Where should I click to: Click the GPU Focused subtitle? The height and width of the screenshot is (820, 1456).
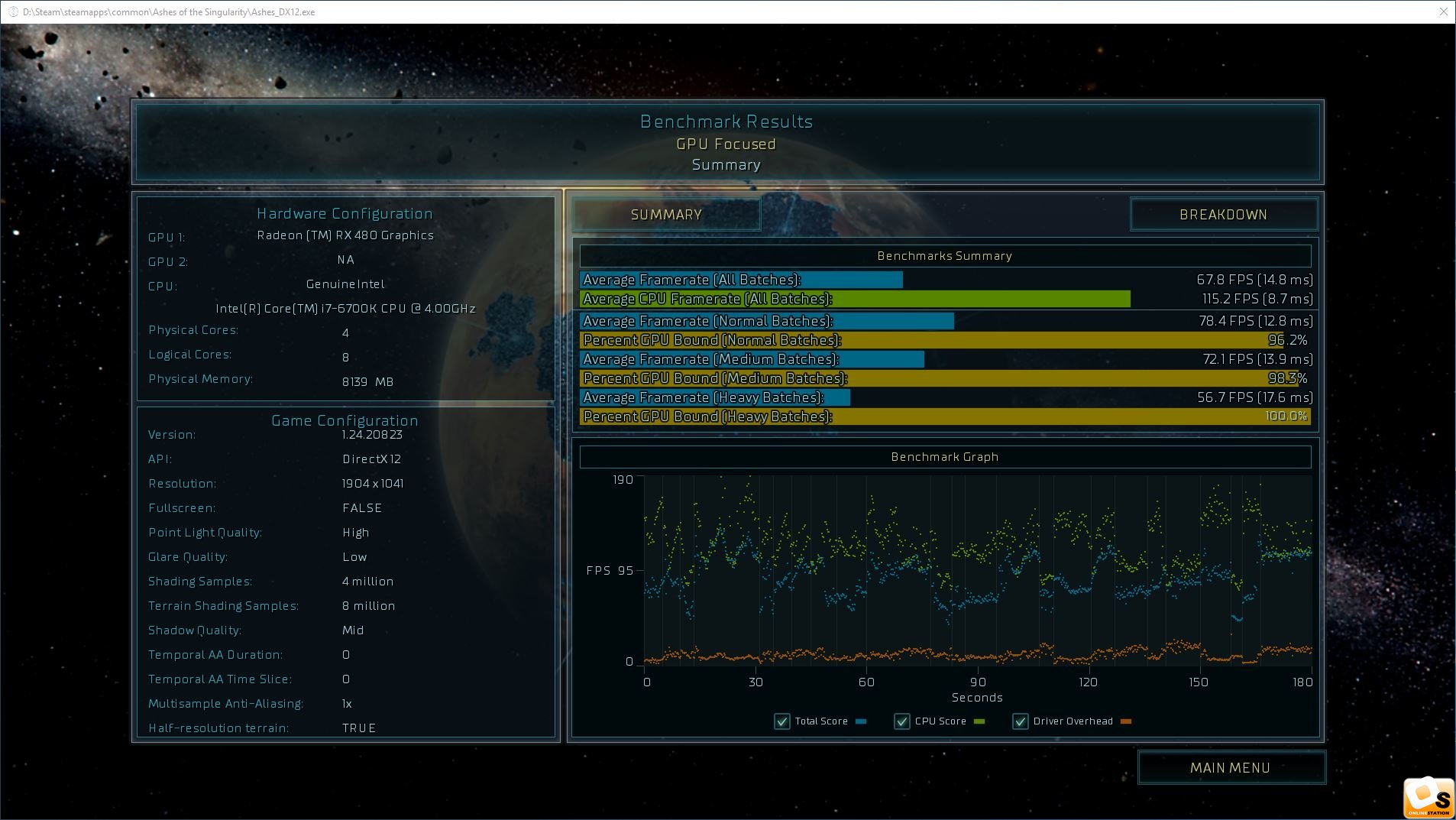[x=726, y=144]
